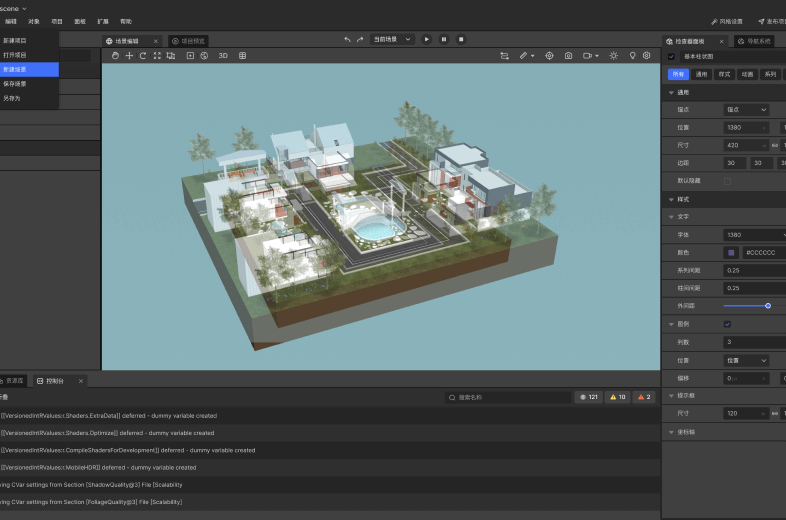This screenshot has width=786, height=520.
Task: Open the camera screenshot tool
Action: [568, 56]
